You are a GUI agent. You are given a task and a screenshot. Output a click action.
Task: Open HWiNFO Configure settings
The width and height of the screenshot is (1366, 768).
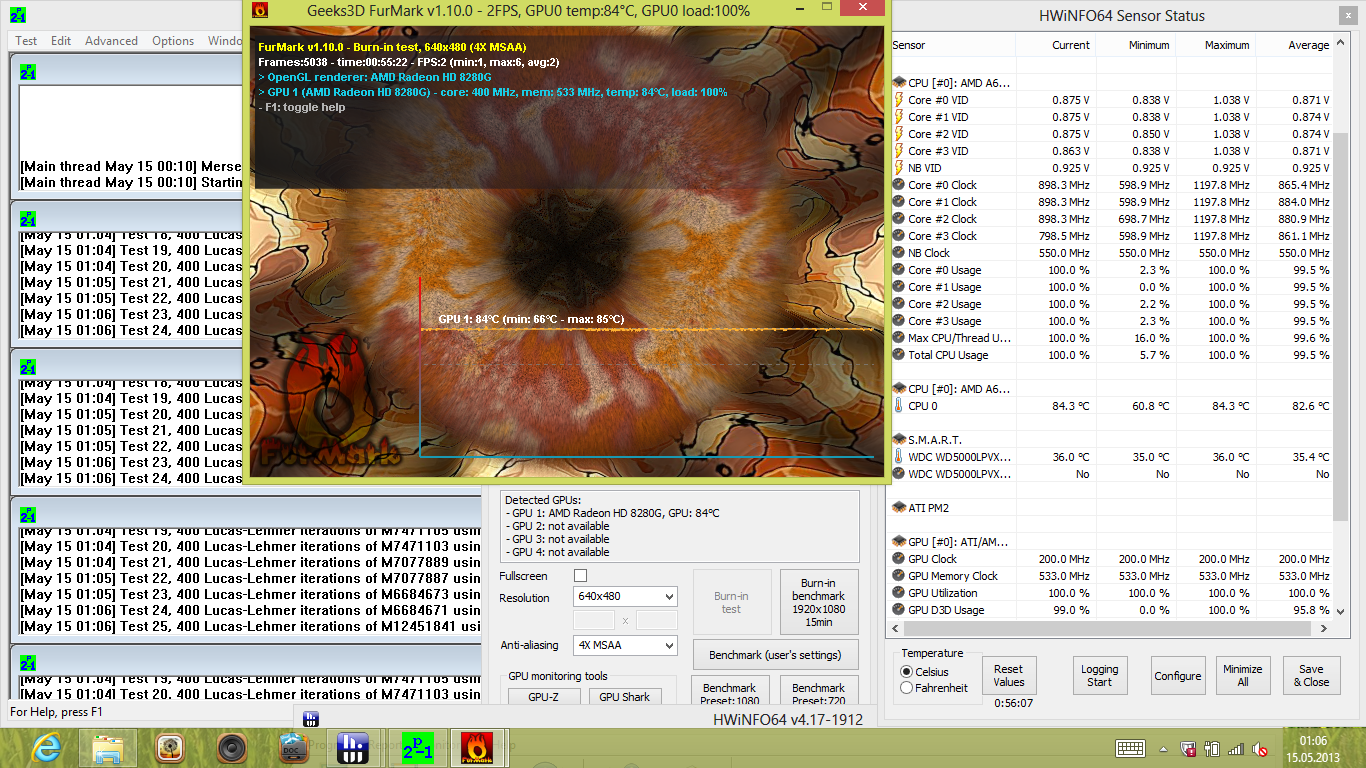click(x=1178, y=675)
